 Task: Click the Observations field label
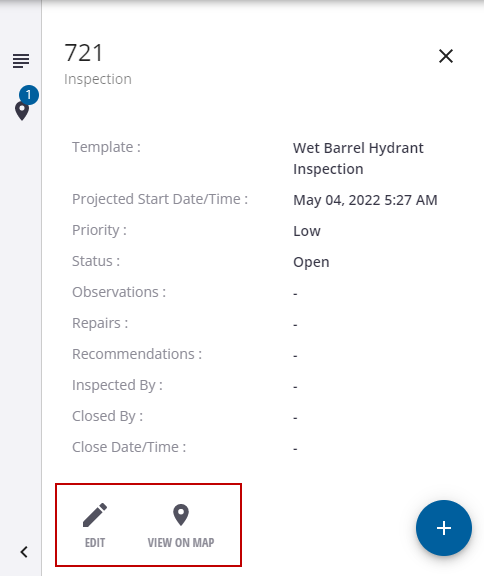coord(119,292)
